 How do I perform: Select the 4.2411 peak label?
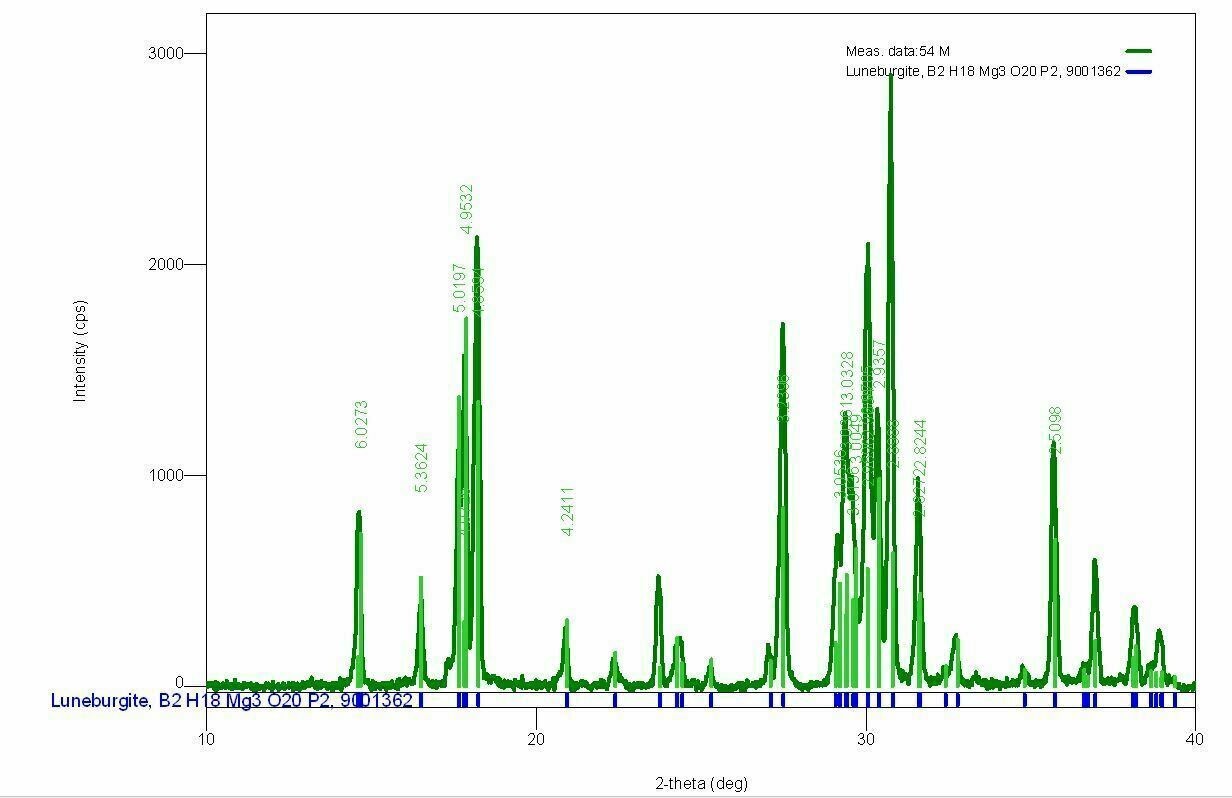coord(567,511)
